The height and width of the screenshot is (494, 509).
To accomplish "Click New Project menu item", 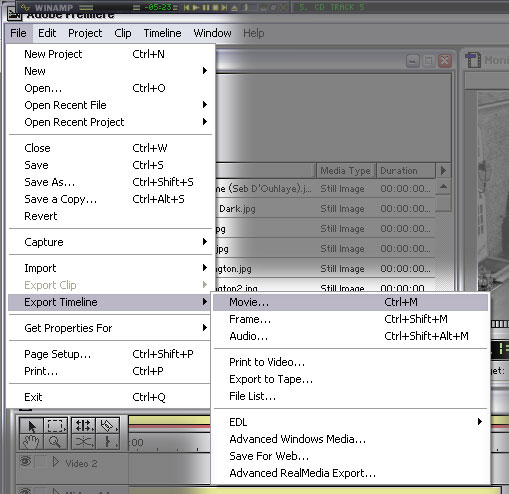I will [110, 54].
